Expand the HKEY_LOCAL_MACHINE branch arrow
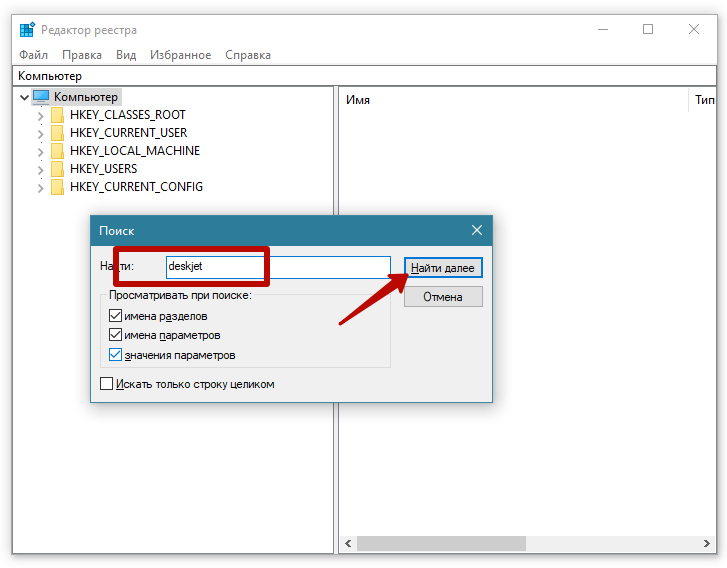Image resolution: width=727 pixels, height=568 pixels. tap(41, 151)
